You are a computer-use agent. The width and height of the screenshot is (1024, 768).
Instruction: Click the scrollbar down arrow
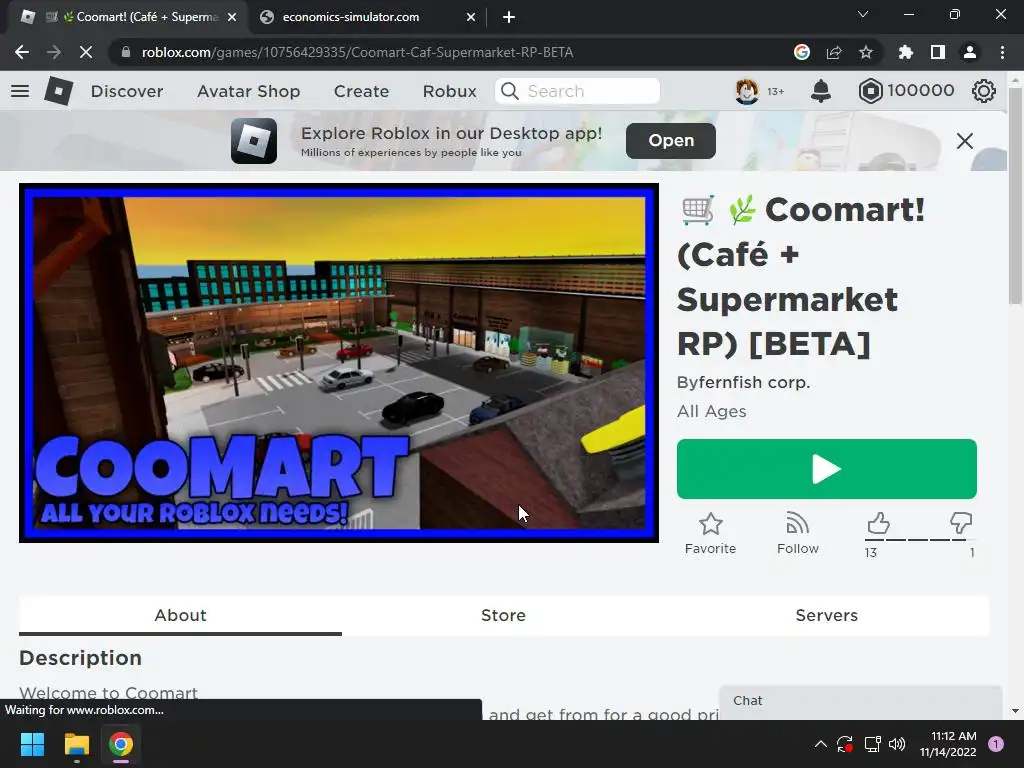(x=1015, y=711)
